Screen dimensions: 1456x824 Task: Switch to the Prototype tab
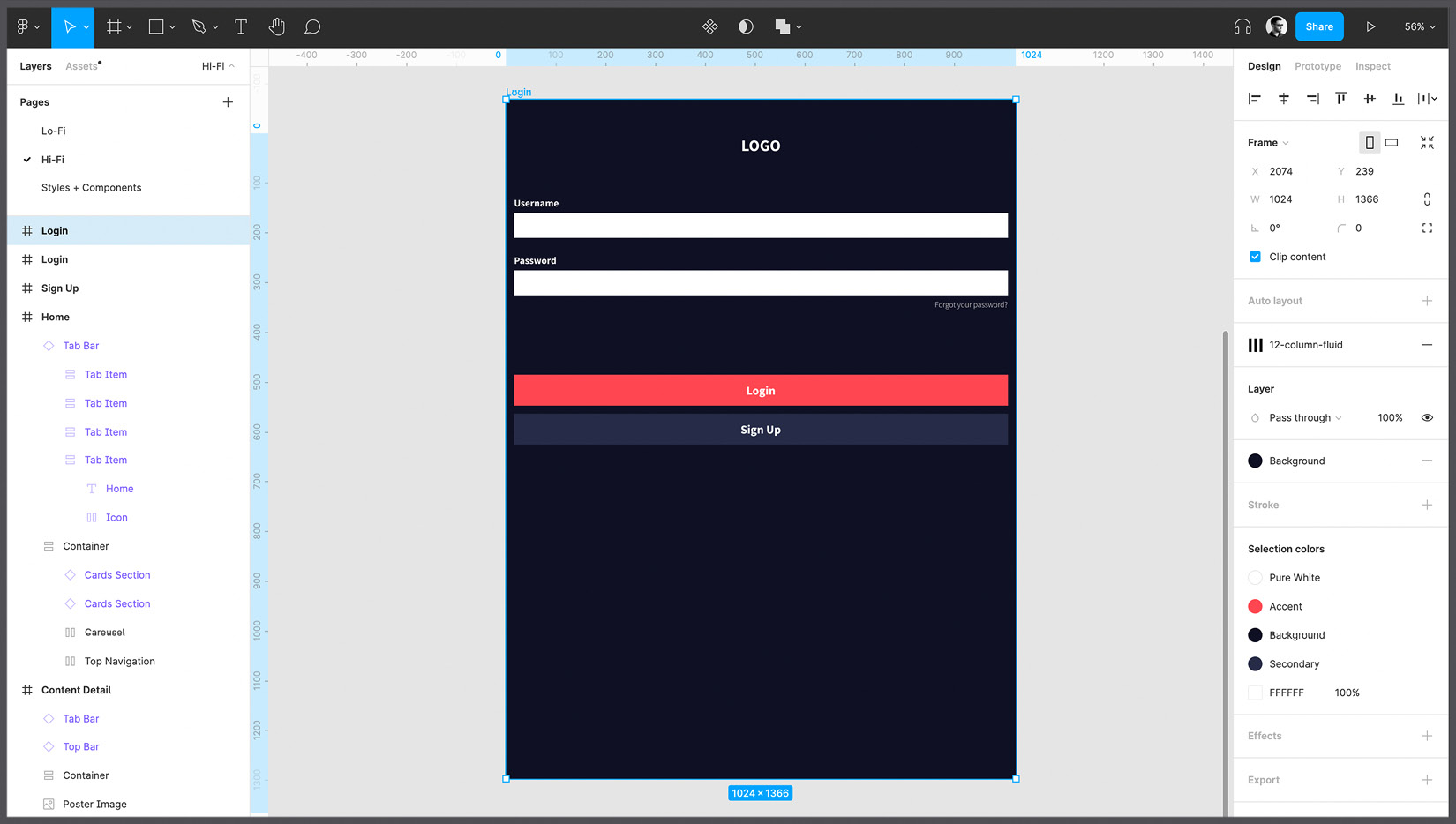click(x=1317, y=66)
